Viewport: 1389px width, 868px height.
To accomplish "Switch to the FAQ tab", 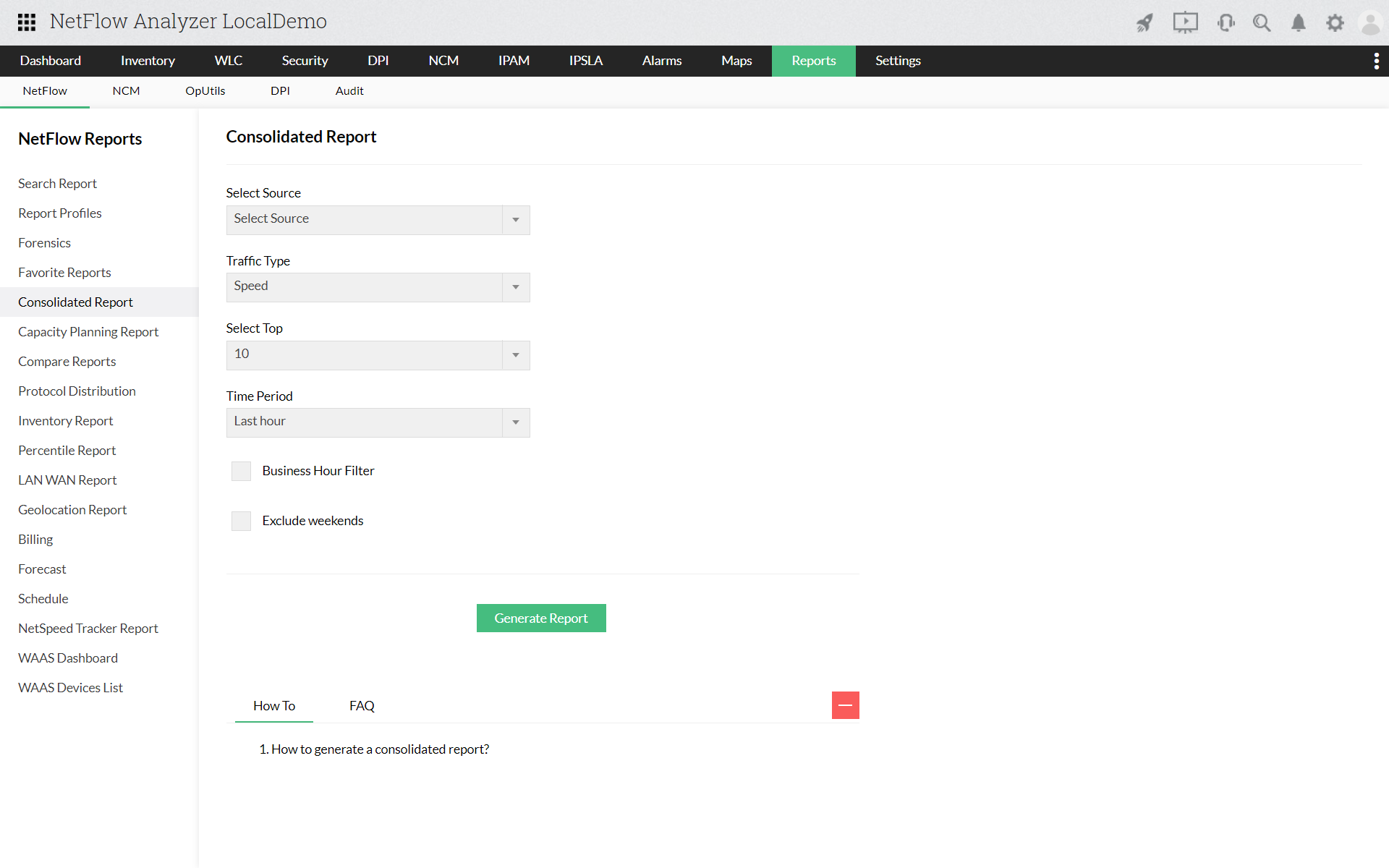I will (360, 705).
